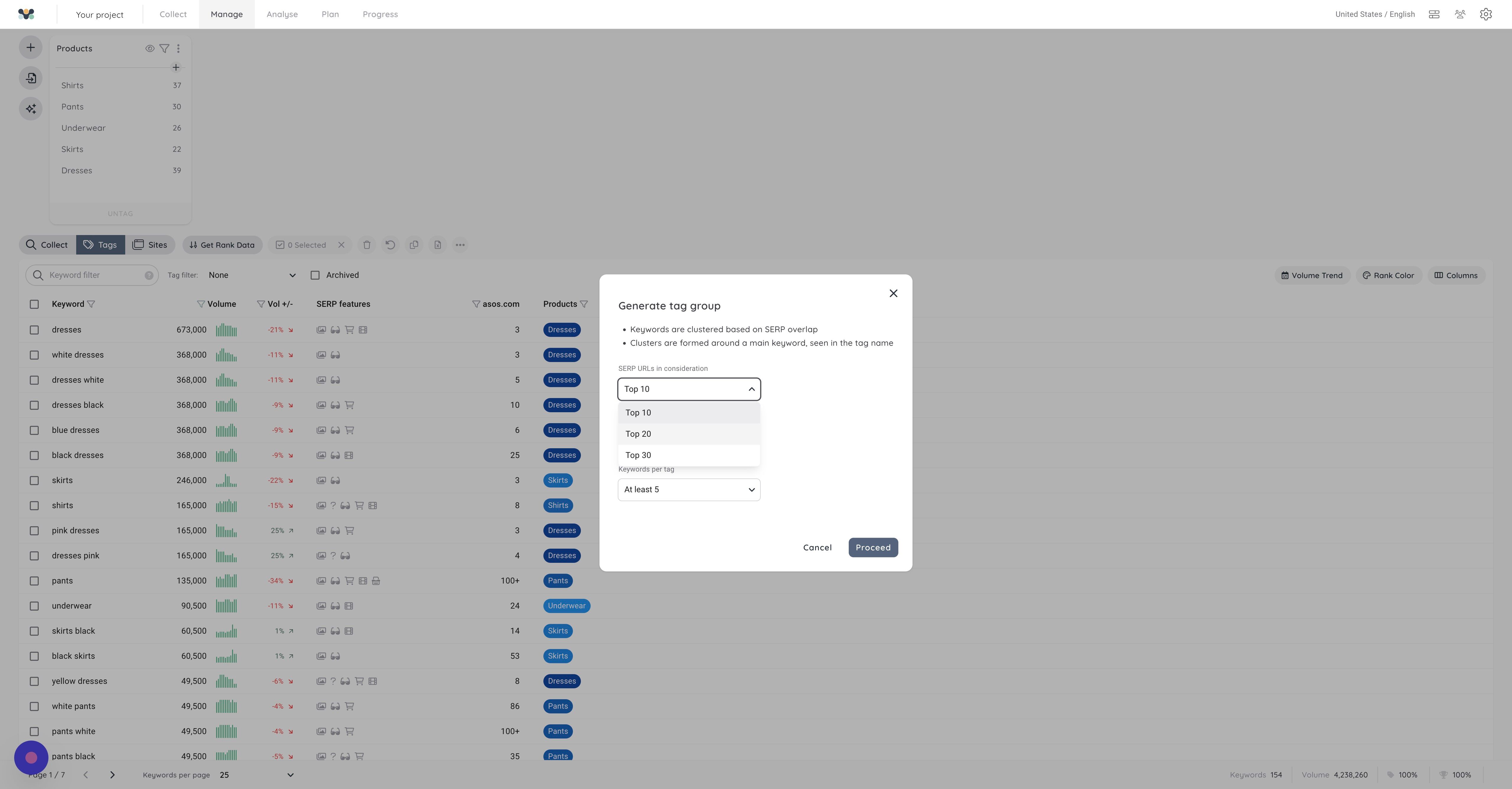Click the export file icon in toolbar
Viewport: 1512px width, 789px height.
tap(437, 245)
